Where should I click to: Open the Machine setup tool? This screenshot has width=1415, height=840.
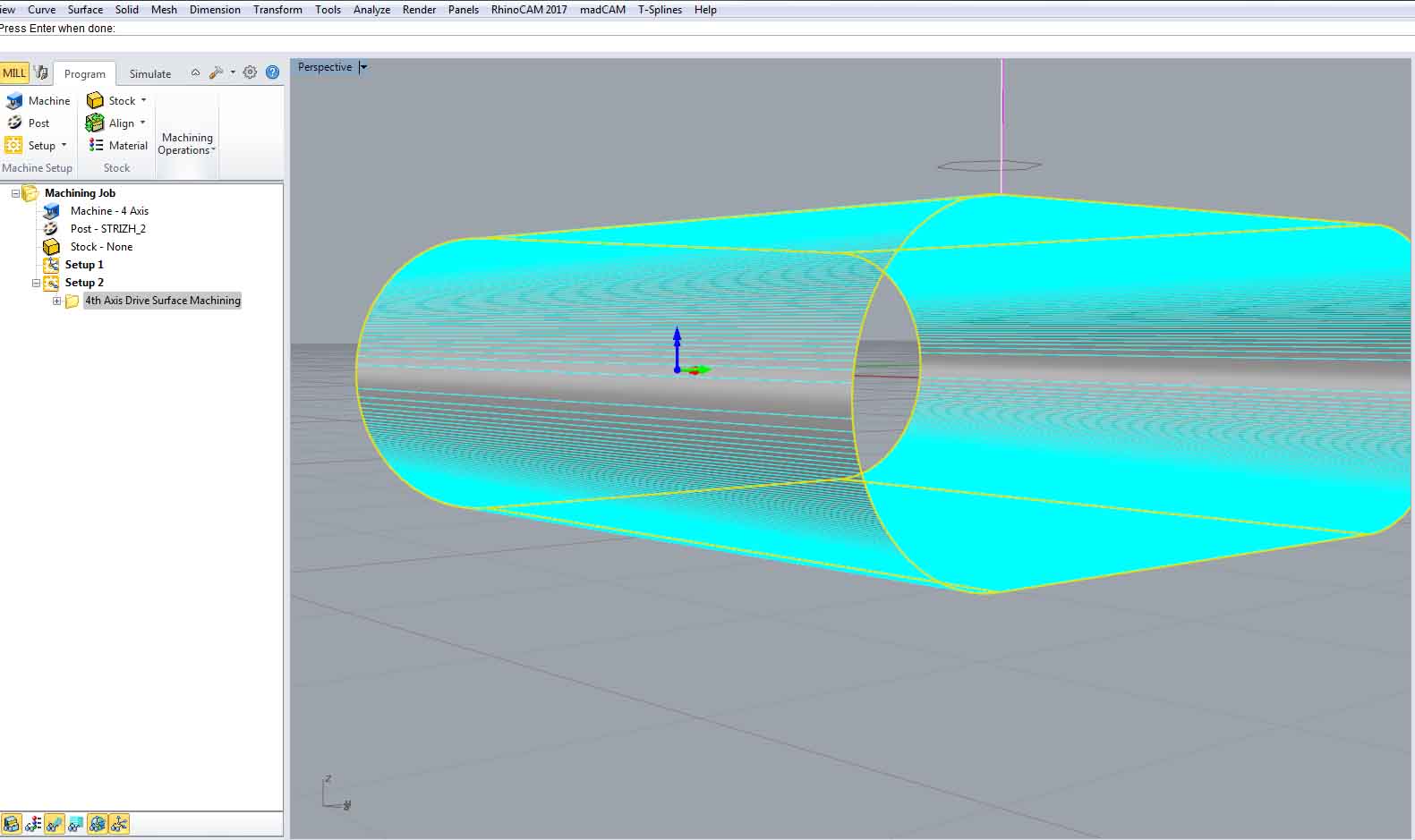click(x=38, y=101)
